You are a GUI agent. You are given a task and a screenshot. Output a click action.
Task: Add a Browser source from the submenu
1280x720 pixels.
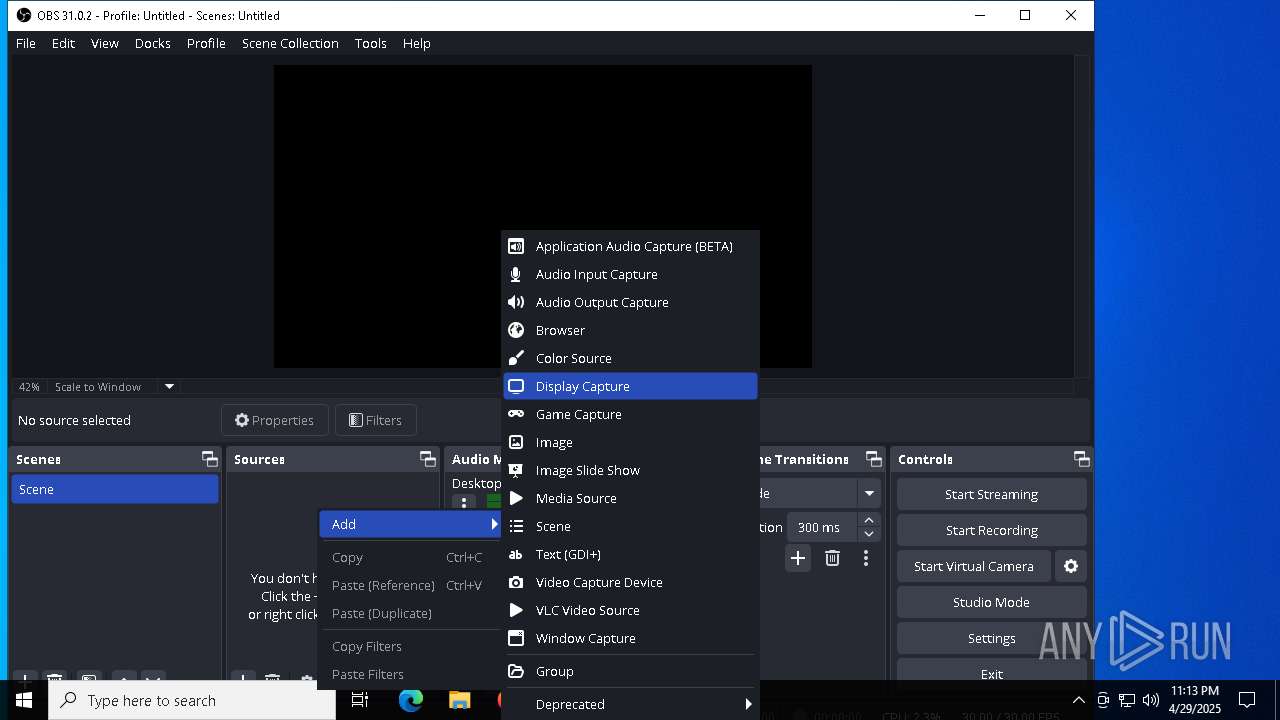coord(630,330)
